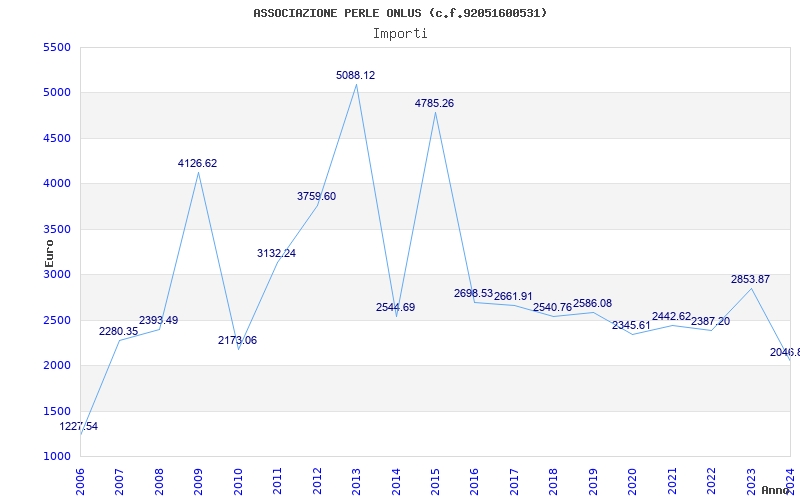Select data label 1227.54
The width and height of the screenshot is (800, 500).
click(x=79, y=427)
